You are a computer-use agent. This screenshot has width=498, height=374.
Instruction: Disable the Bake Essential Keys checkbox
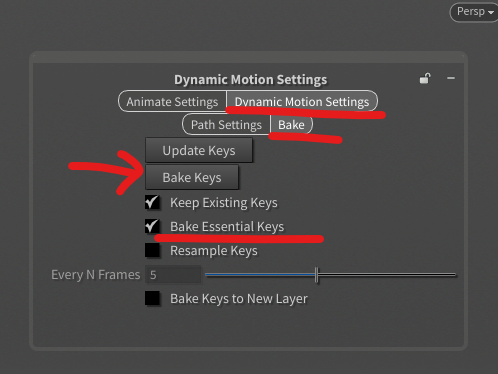tap(152, 226)
